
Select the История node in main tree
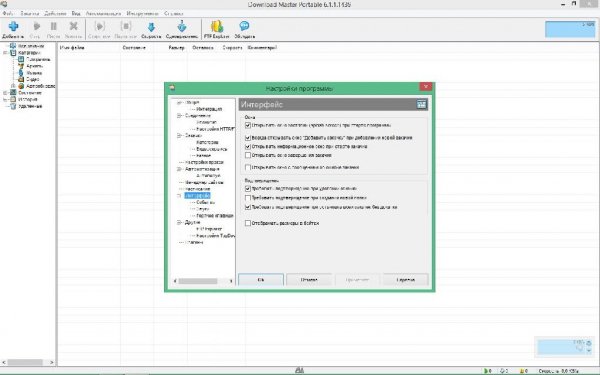point(28,99)
